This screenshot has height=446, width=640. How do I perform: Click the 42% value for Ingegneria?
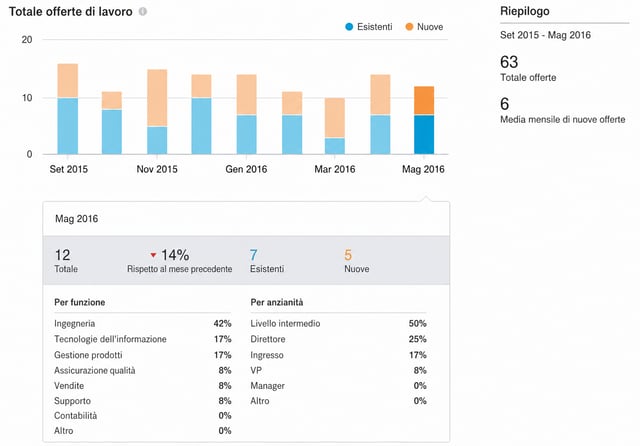(222, 324)
